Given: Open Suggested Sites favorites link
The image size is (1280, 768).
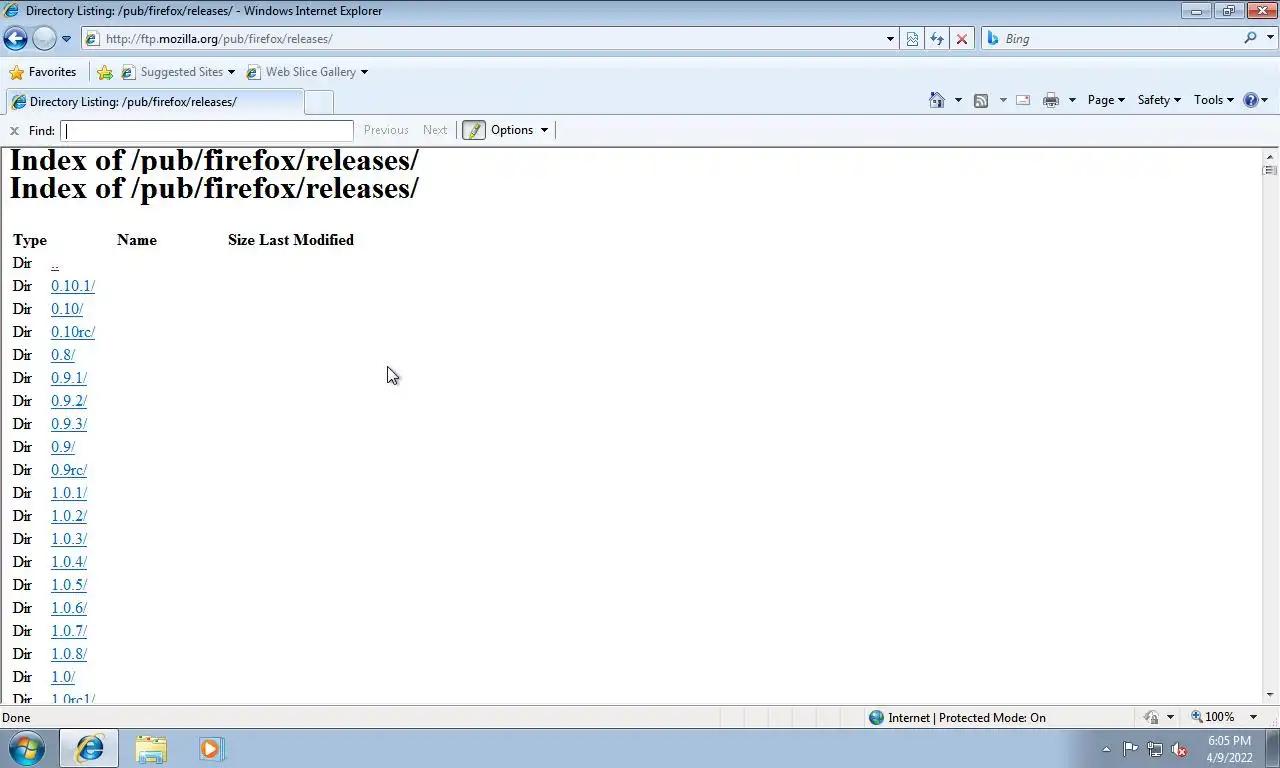Looking at the screenshot, I should click(177, 72).
